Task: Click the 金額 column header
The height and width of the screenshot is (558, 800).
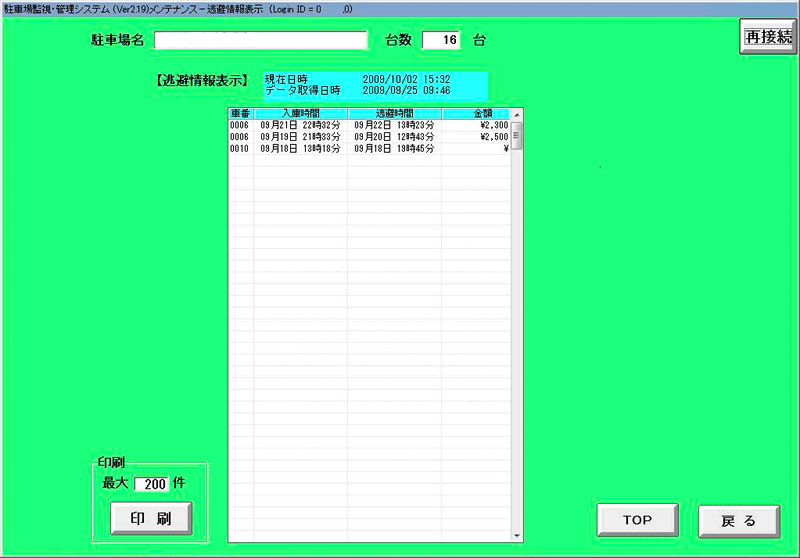Action: (x=476, y=114)
